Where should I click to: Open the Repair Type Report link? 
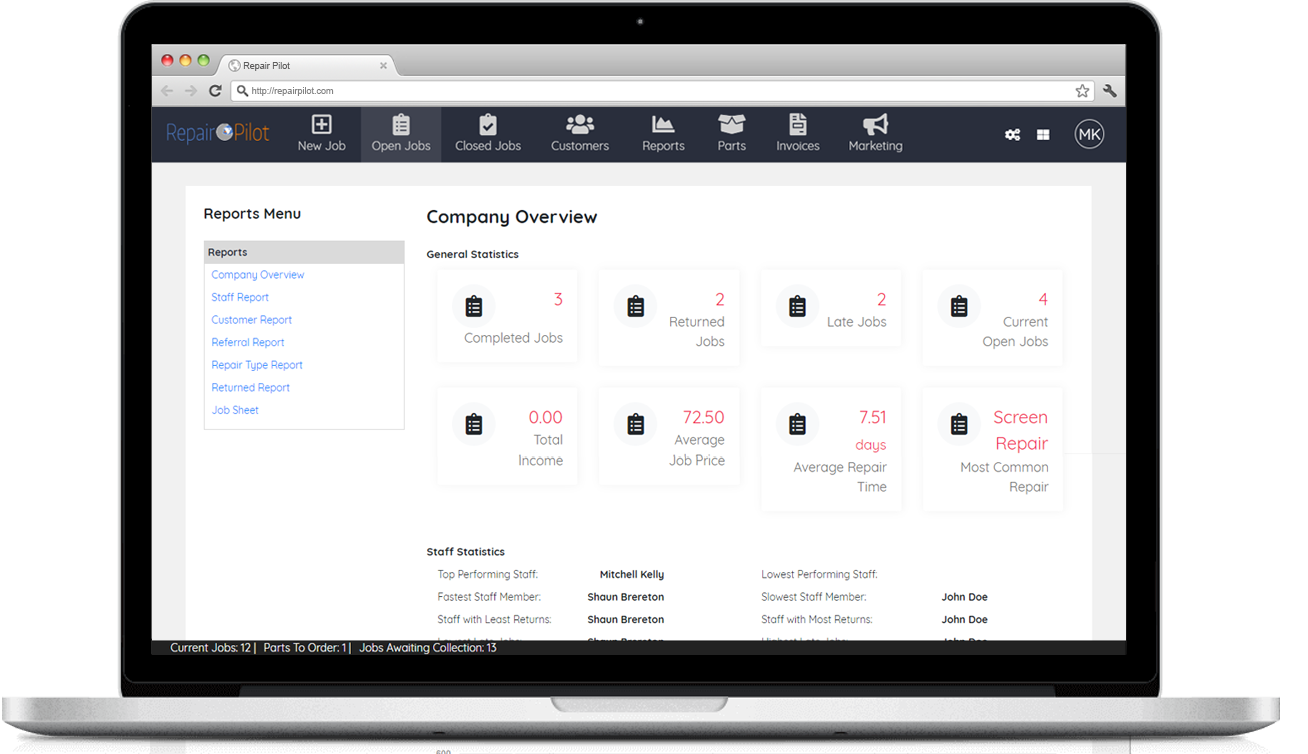pos(257,365)
